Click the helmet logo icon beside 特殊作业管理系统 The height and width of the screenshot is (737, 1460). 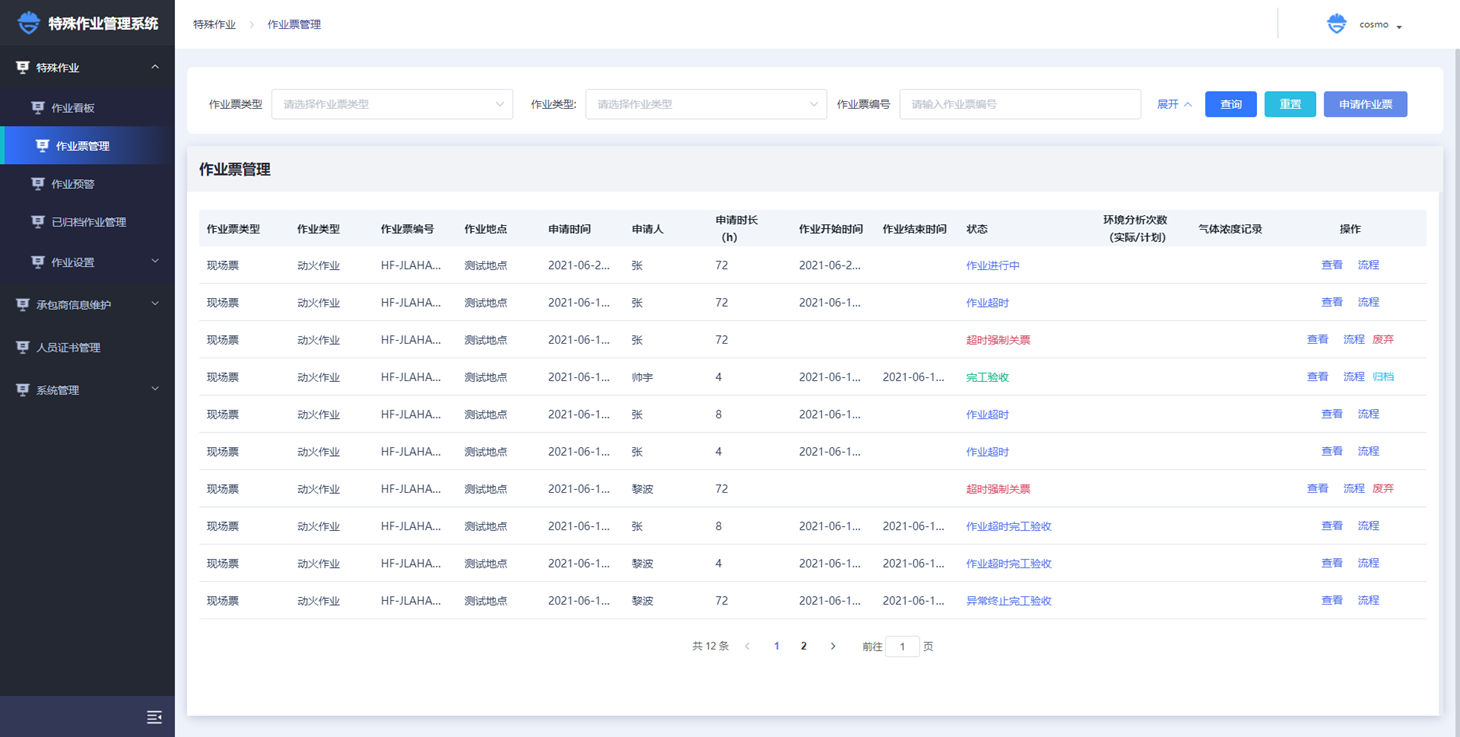click(x=29, y=23)
